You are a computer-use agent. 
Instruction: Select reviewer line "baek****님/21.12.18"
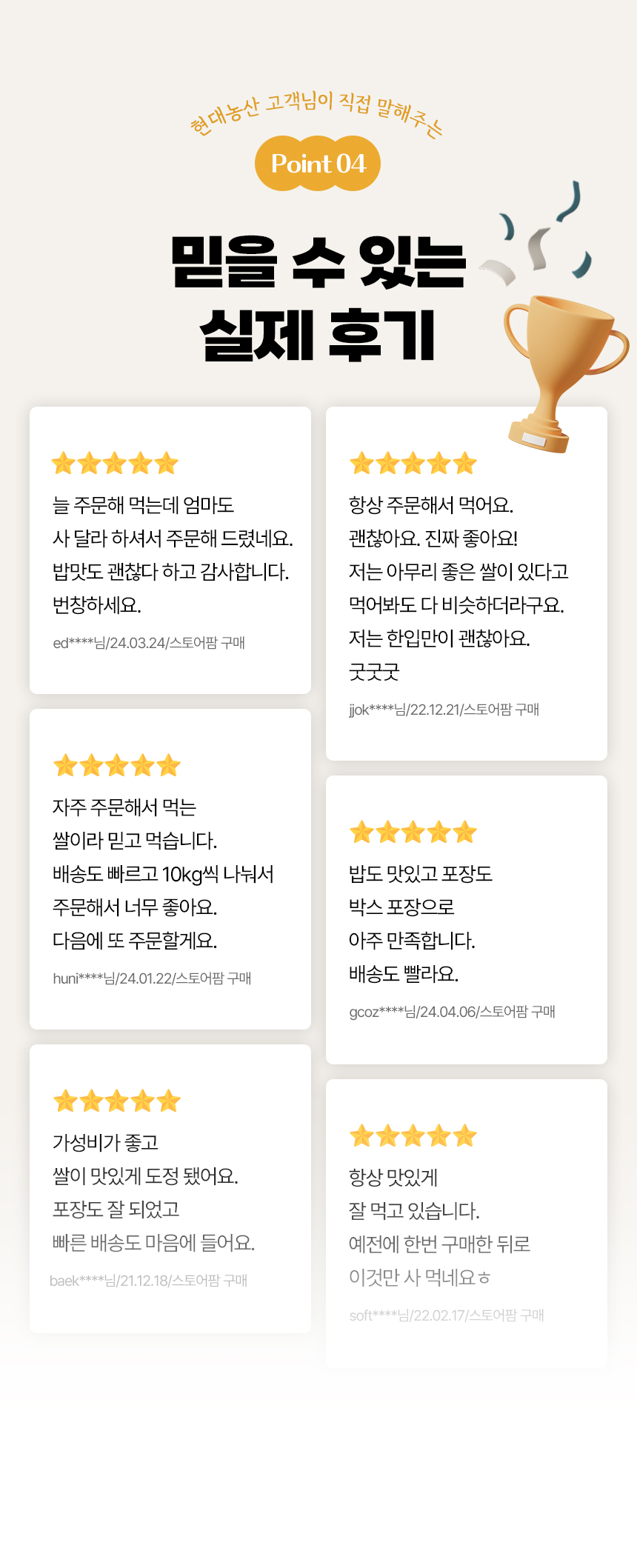pyautogui.click(x=148, y=1281)
